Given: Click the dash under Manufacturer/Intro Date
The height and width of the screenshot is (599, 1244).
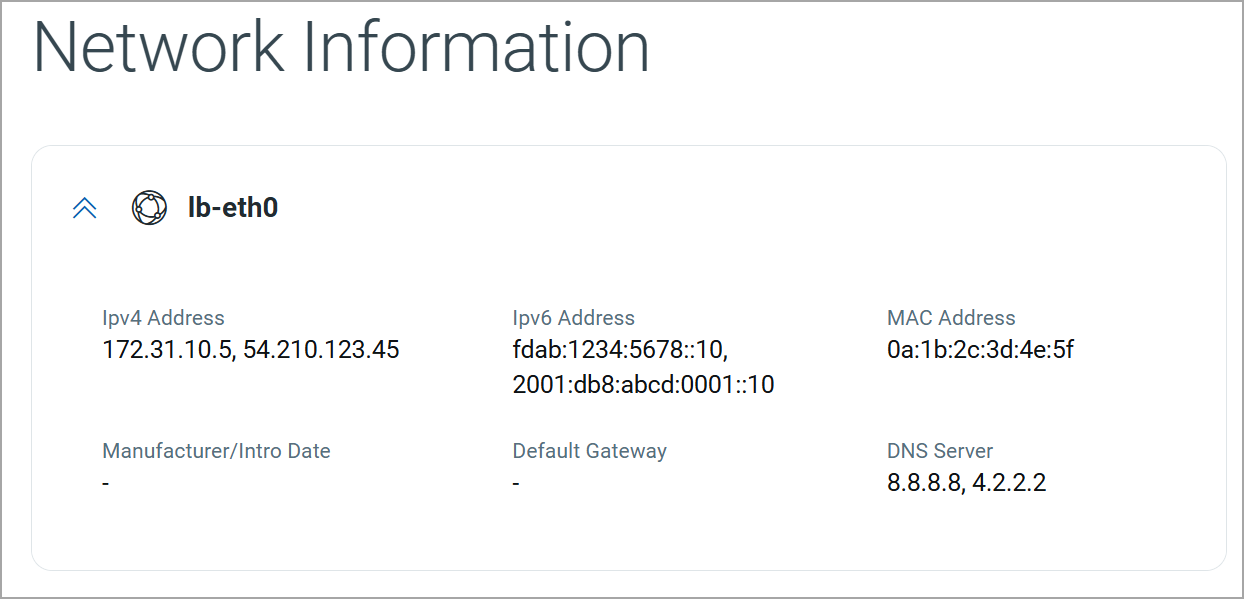Looking at the screenshot, I should 106,484.
